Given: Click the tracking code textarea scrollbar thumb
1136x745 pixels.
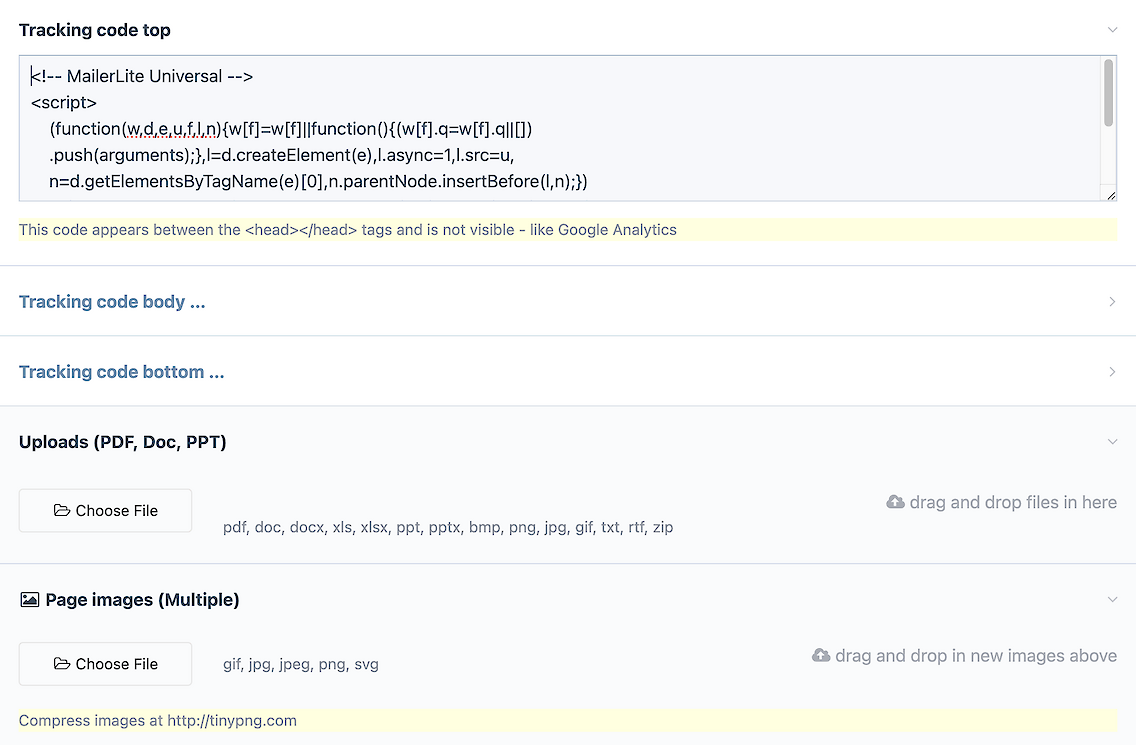Looking at the screenshot, I should coord(1108,94).
